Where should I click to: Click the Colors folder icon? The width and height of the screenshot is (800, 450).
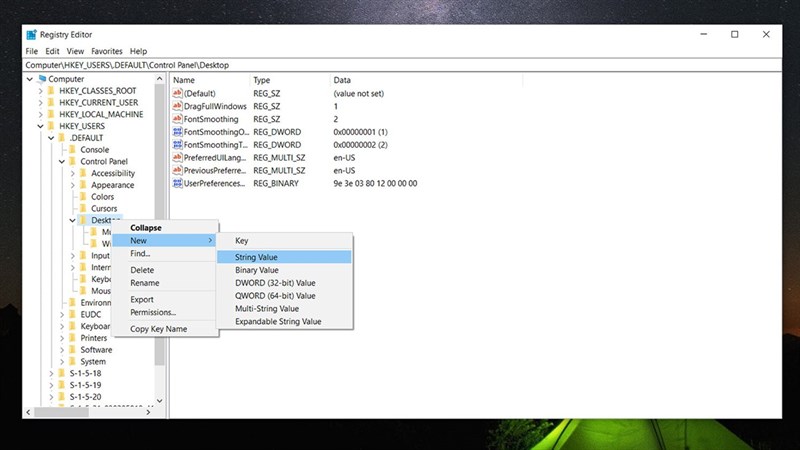pos(83,196)
